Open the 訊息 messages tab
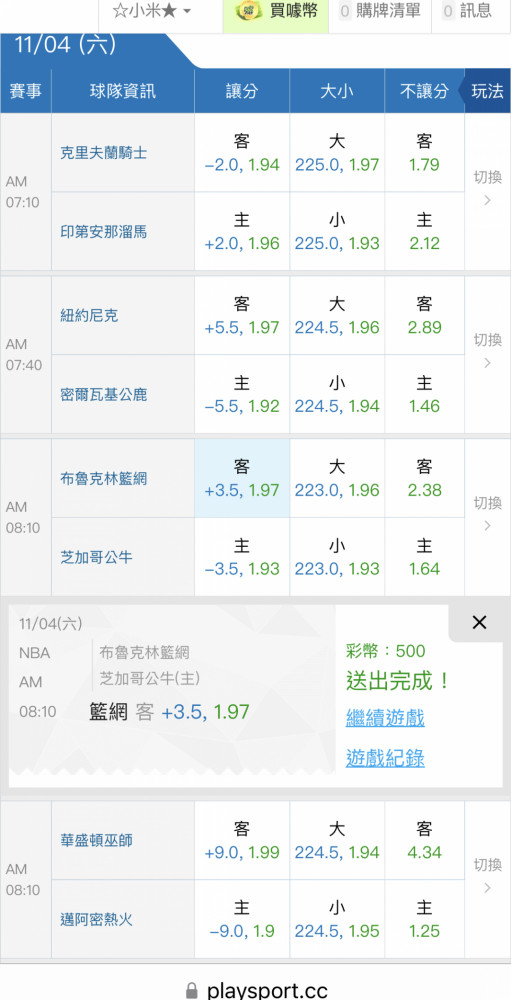 468,11
